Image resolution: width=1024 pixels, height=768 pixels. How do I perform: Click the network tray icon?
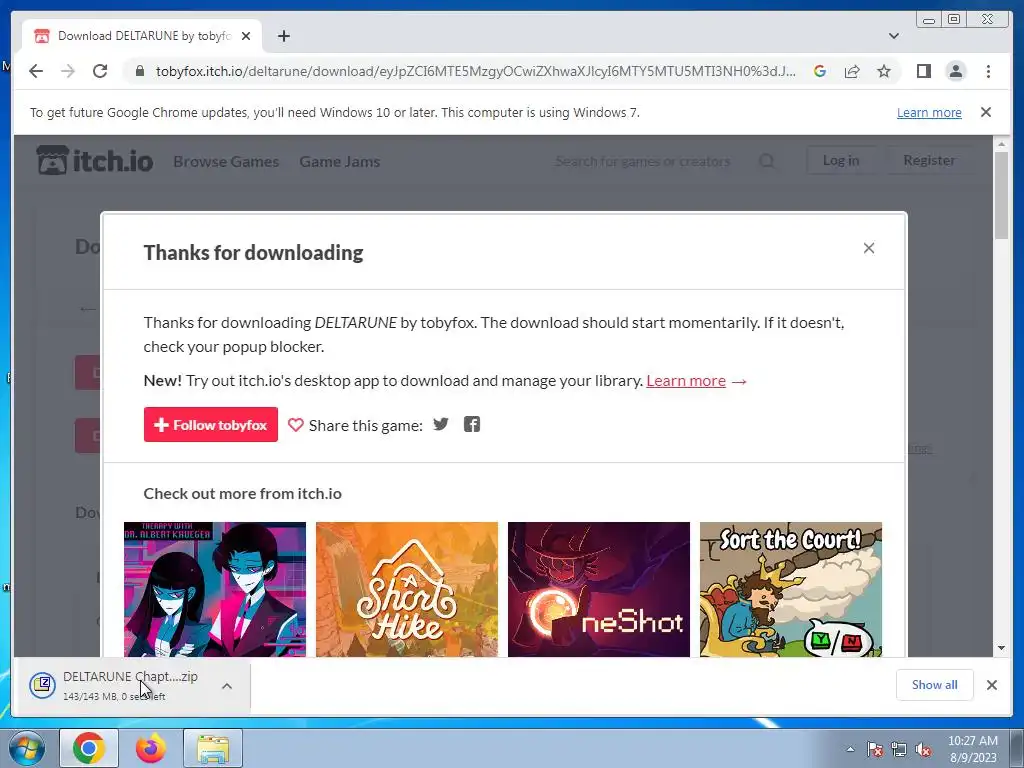pos(899,749)
